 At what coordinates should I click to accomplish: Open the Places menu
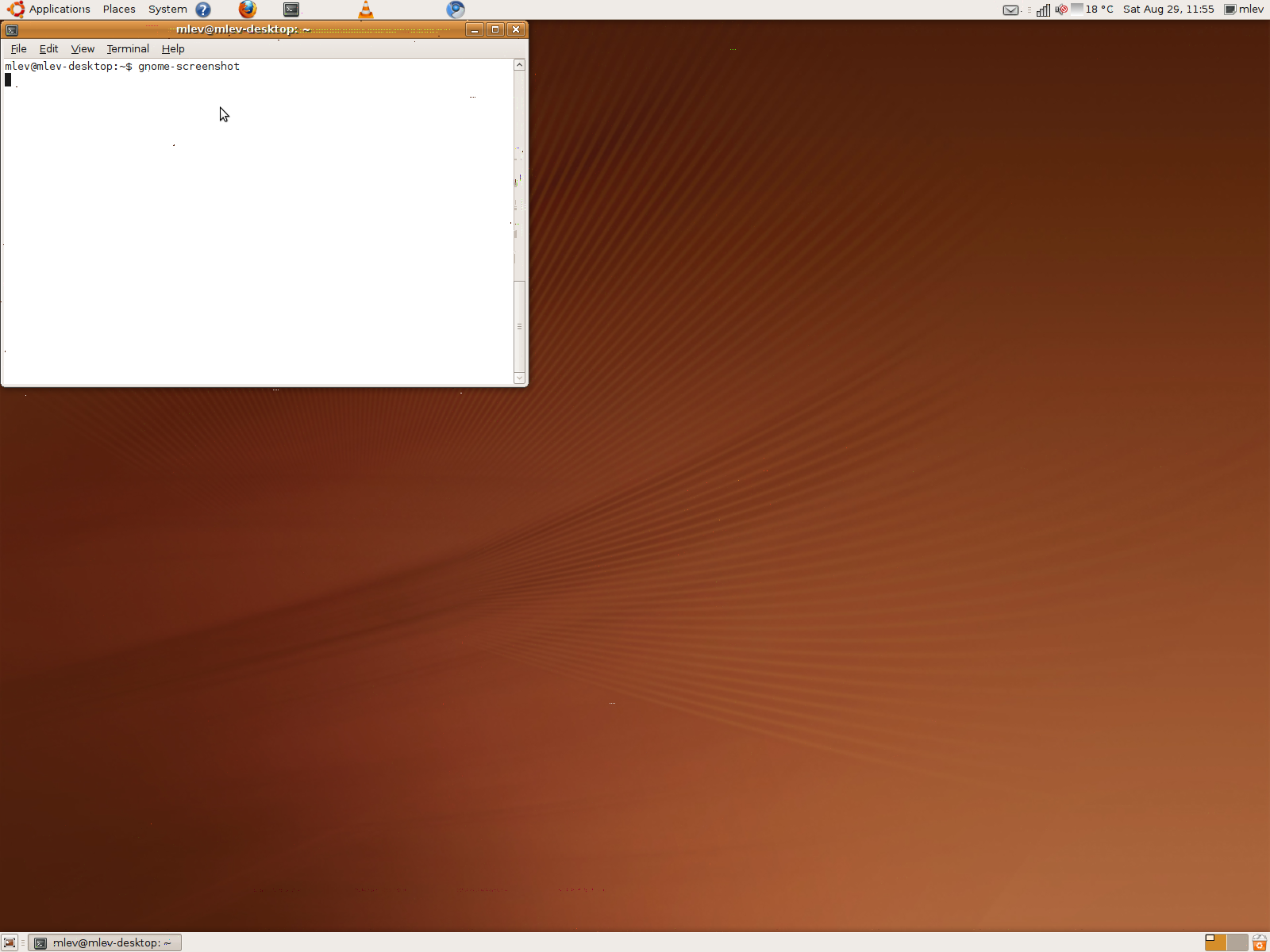pyautogui.click(x=119, y=10)
